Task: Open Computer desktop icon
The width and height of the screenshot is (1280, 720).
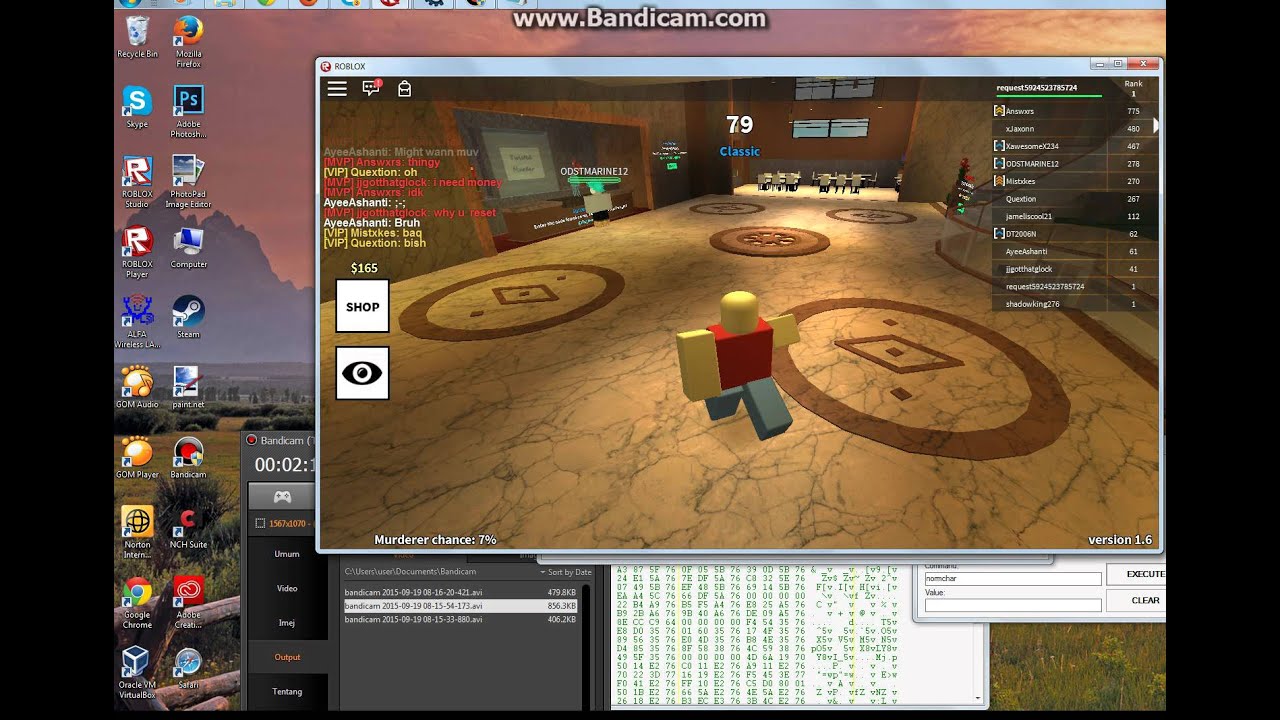Action: tap(188, 247)
